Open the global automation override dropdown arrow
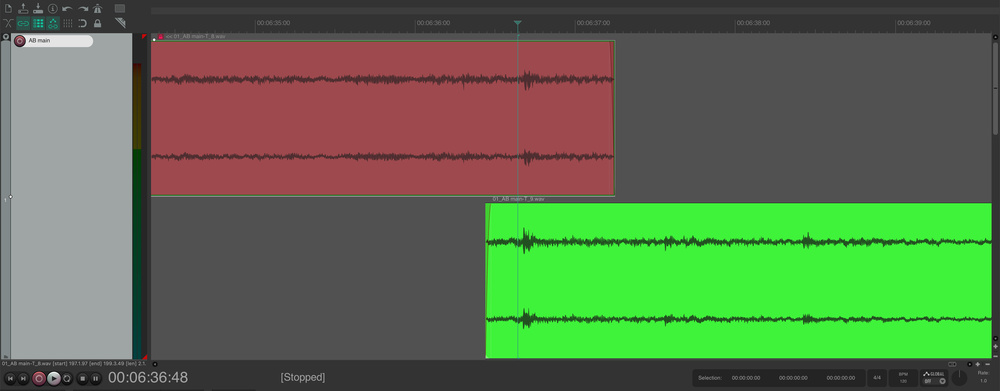This screenshot has width=1000, height=391. coord(943,381)
